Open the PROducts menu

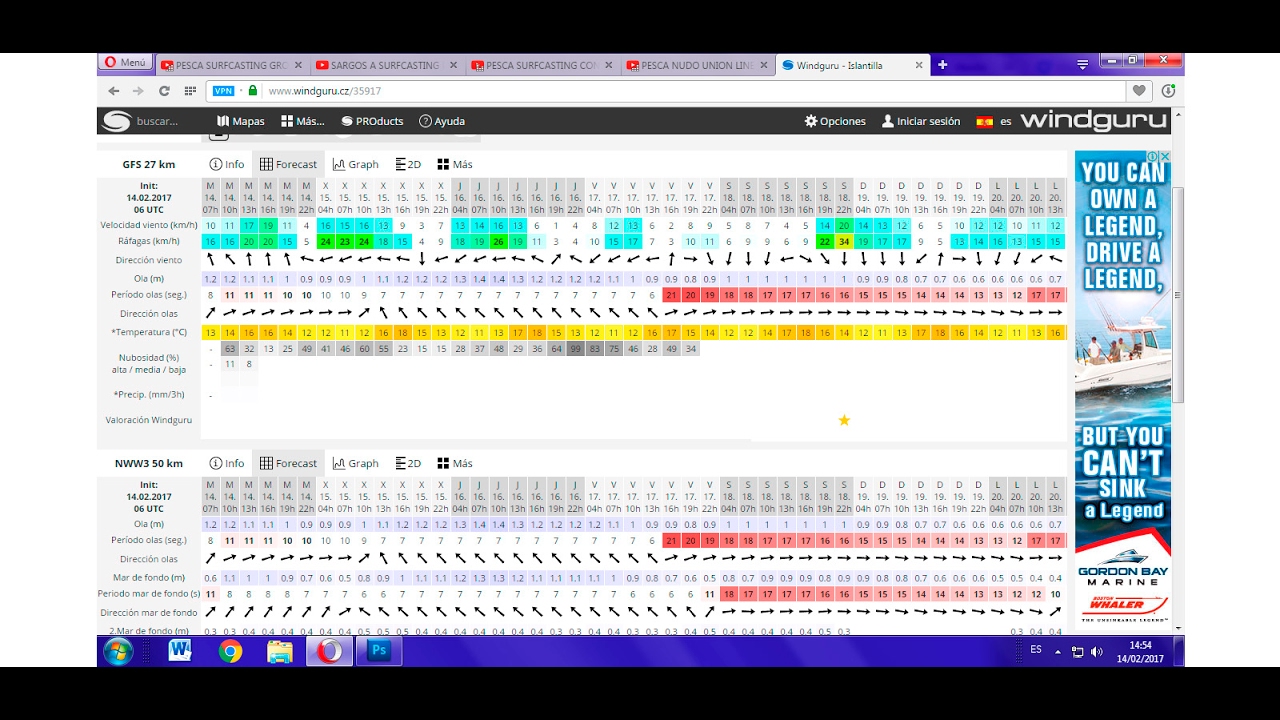(372, 121)
